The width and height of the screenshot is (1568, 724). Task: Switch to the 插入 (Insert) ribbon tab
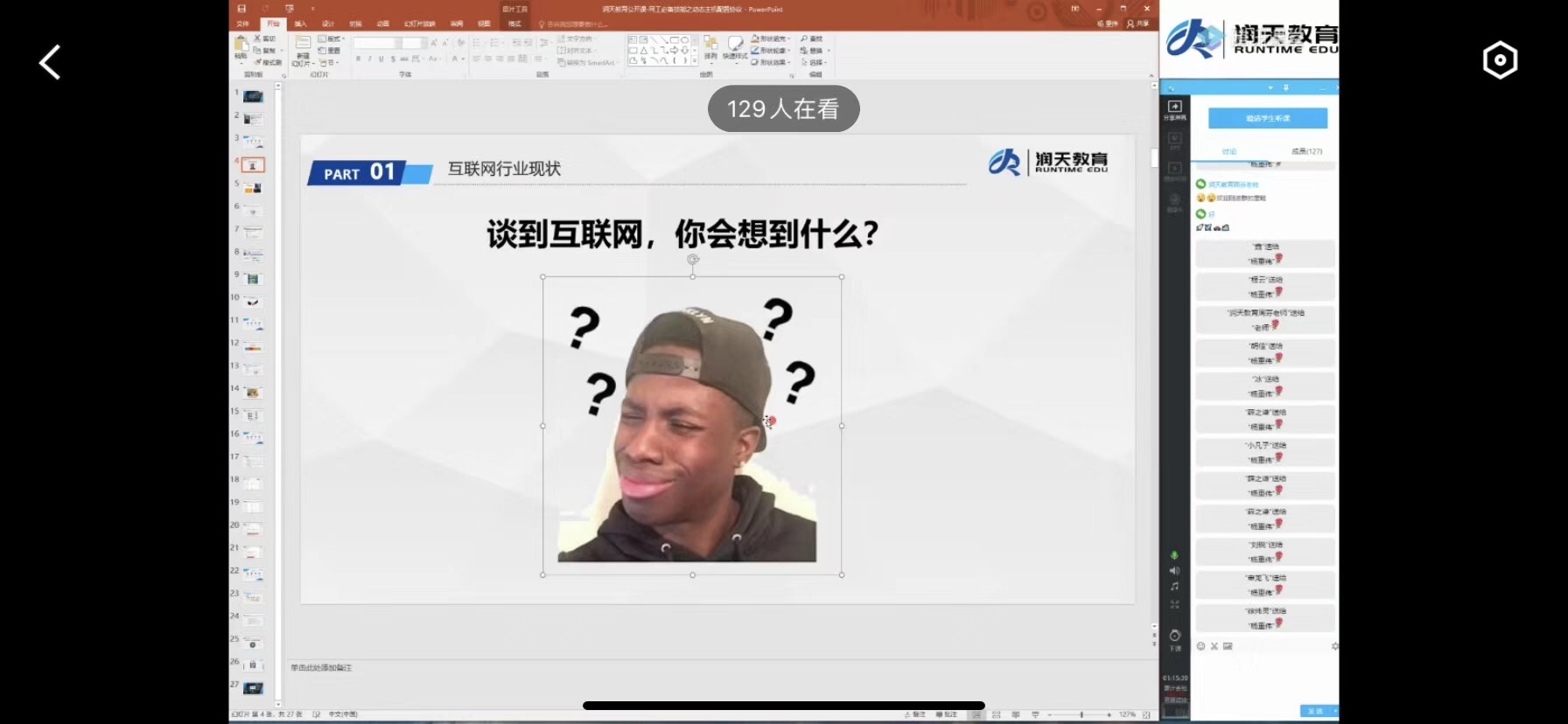[x=300, y=24]
